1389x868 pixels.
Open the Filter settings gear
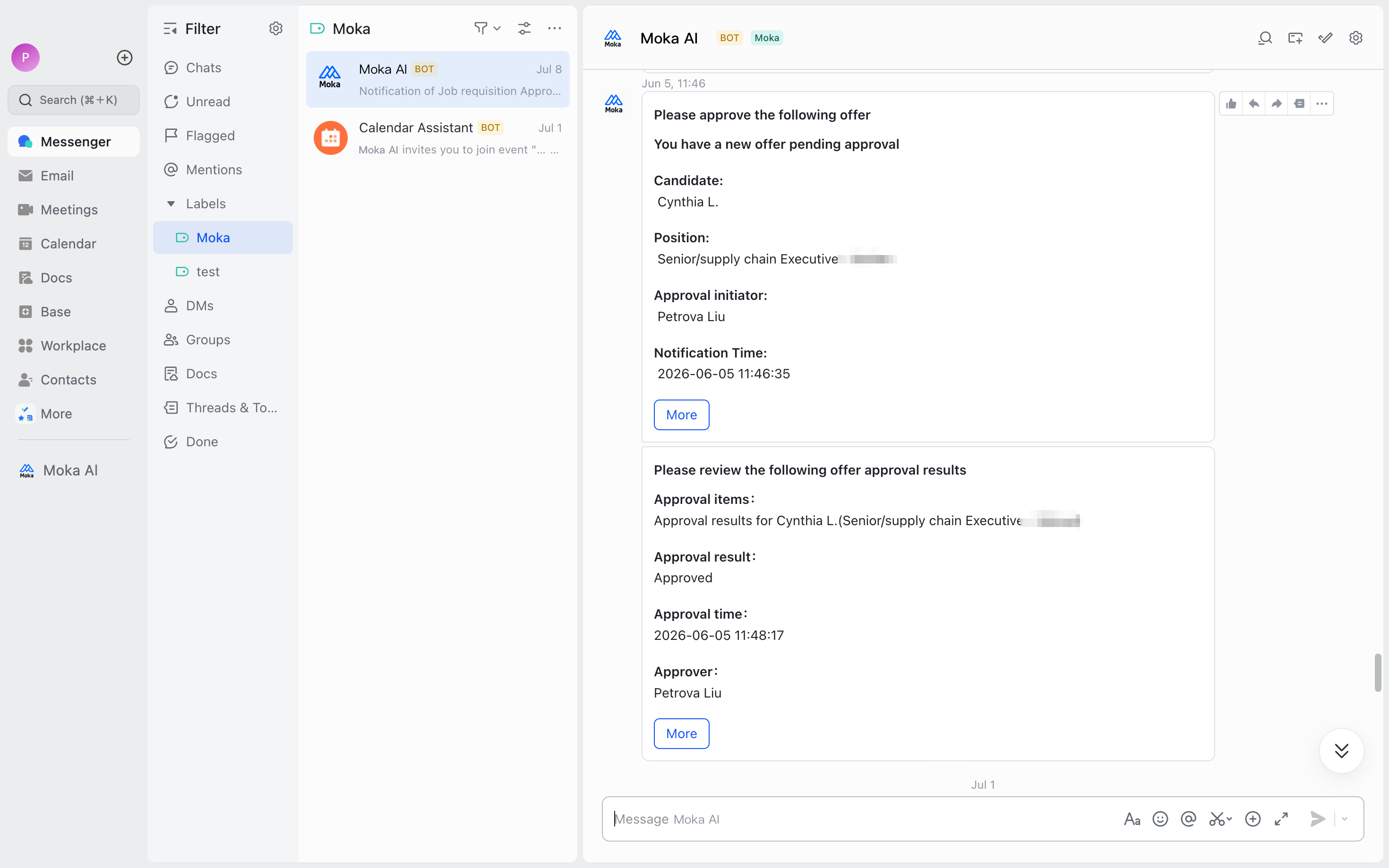[275, 29]
